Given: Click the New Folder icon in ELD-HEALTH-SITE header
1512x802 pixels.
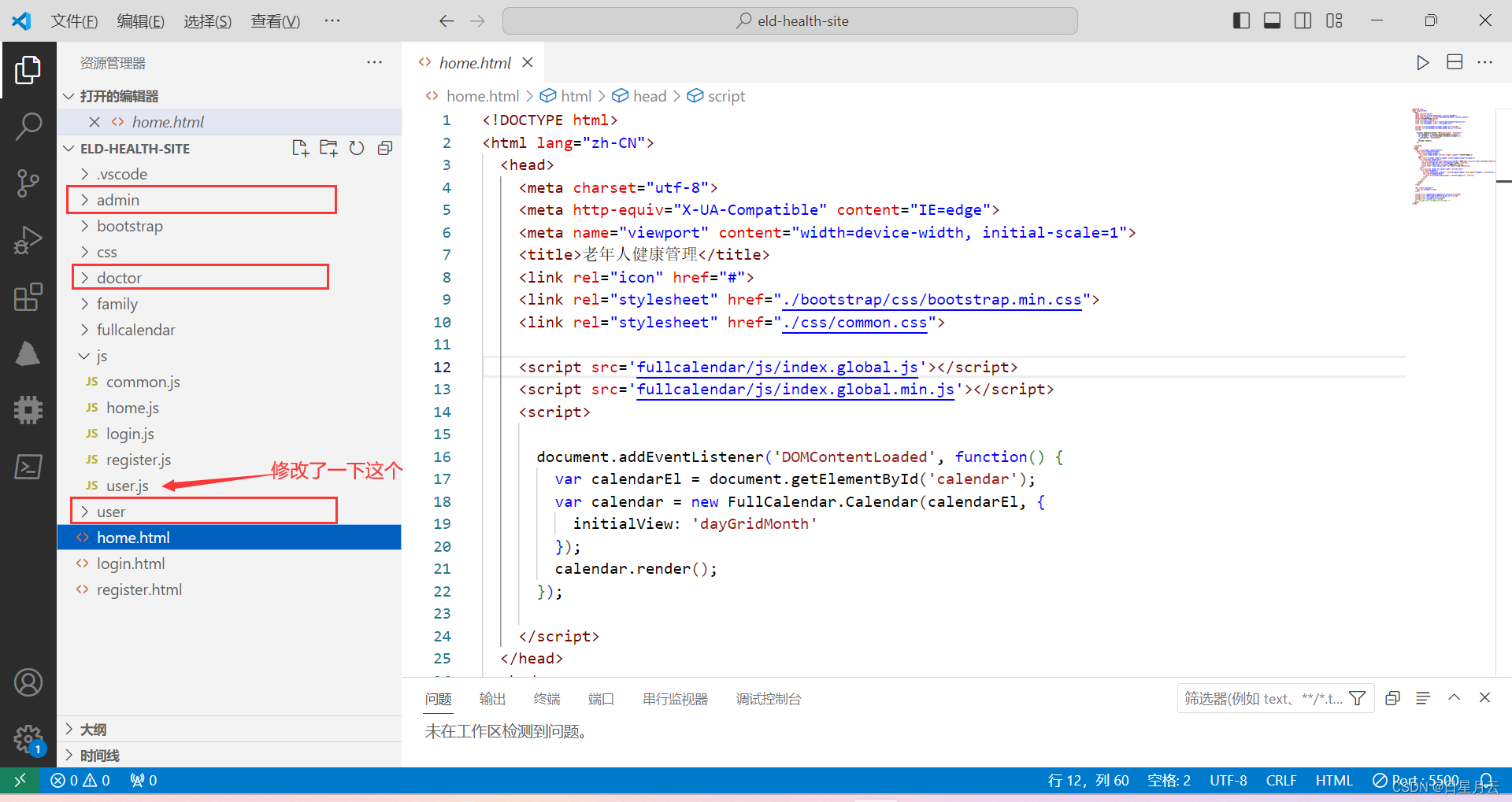Looking at the screenshot, I should pyautogui.click(x=328, y=148).
